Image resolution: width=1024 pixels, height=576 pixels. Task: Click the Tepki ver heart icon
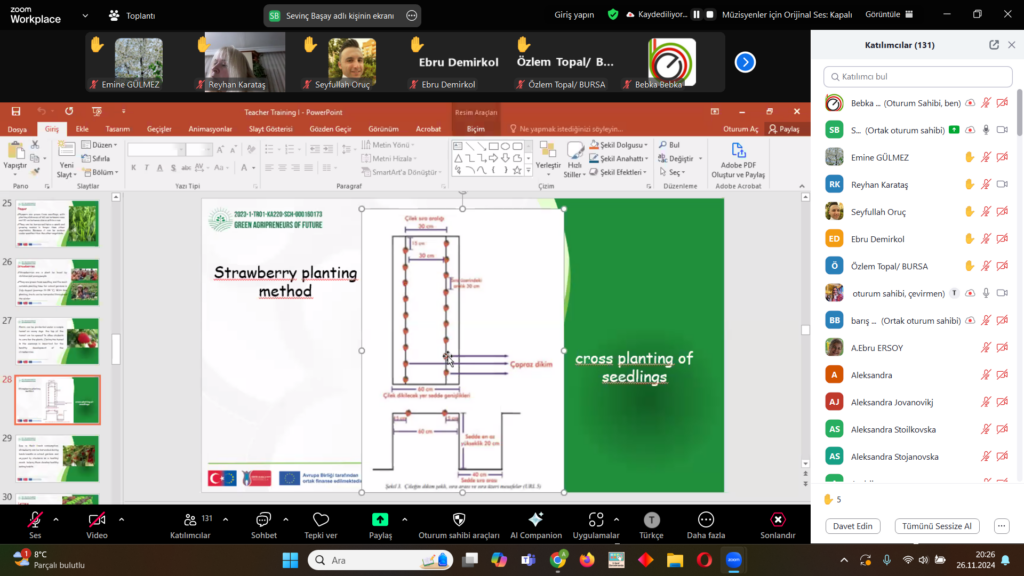pyautogui.click(x=321, y=519)
